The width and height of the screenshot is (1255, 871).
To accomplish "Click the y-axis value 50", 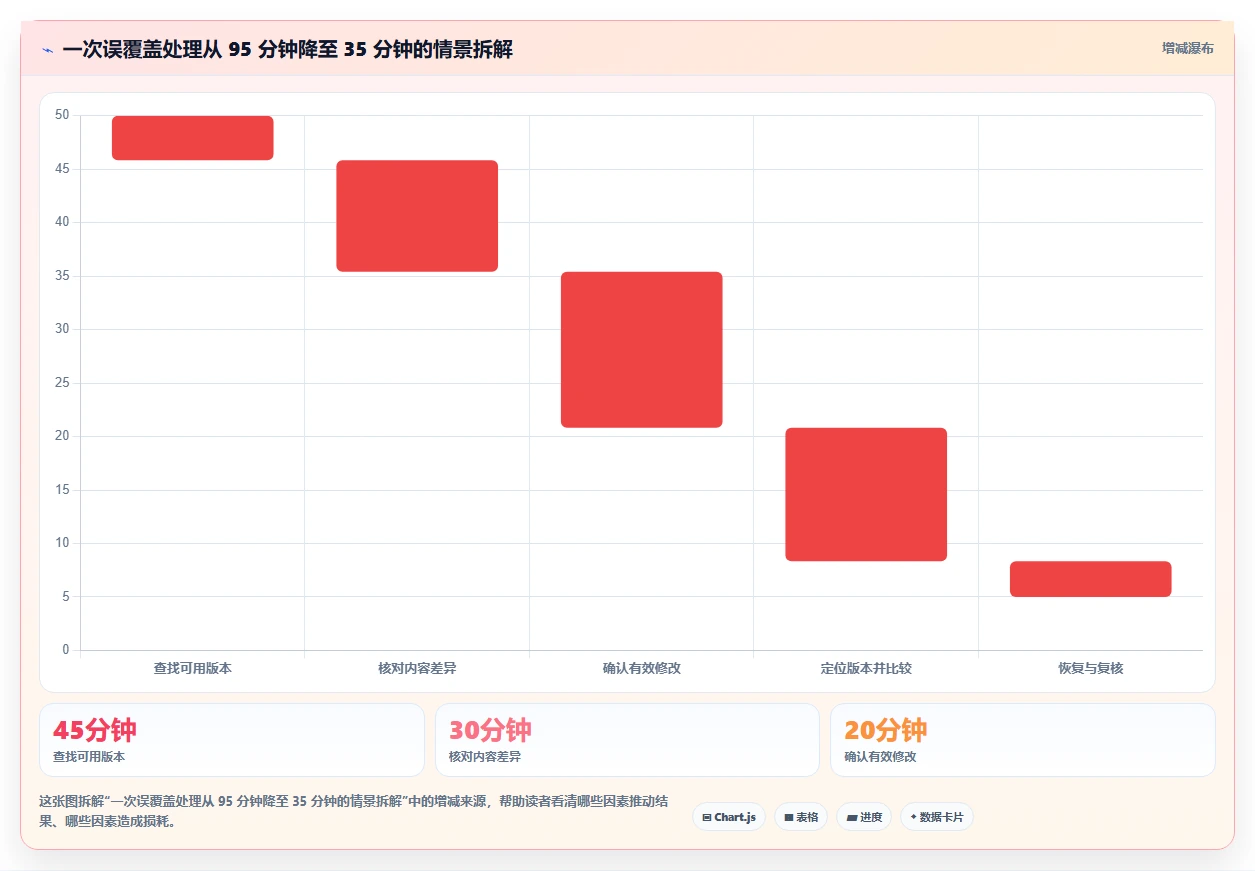I will pos(62,115).
